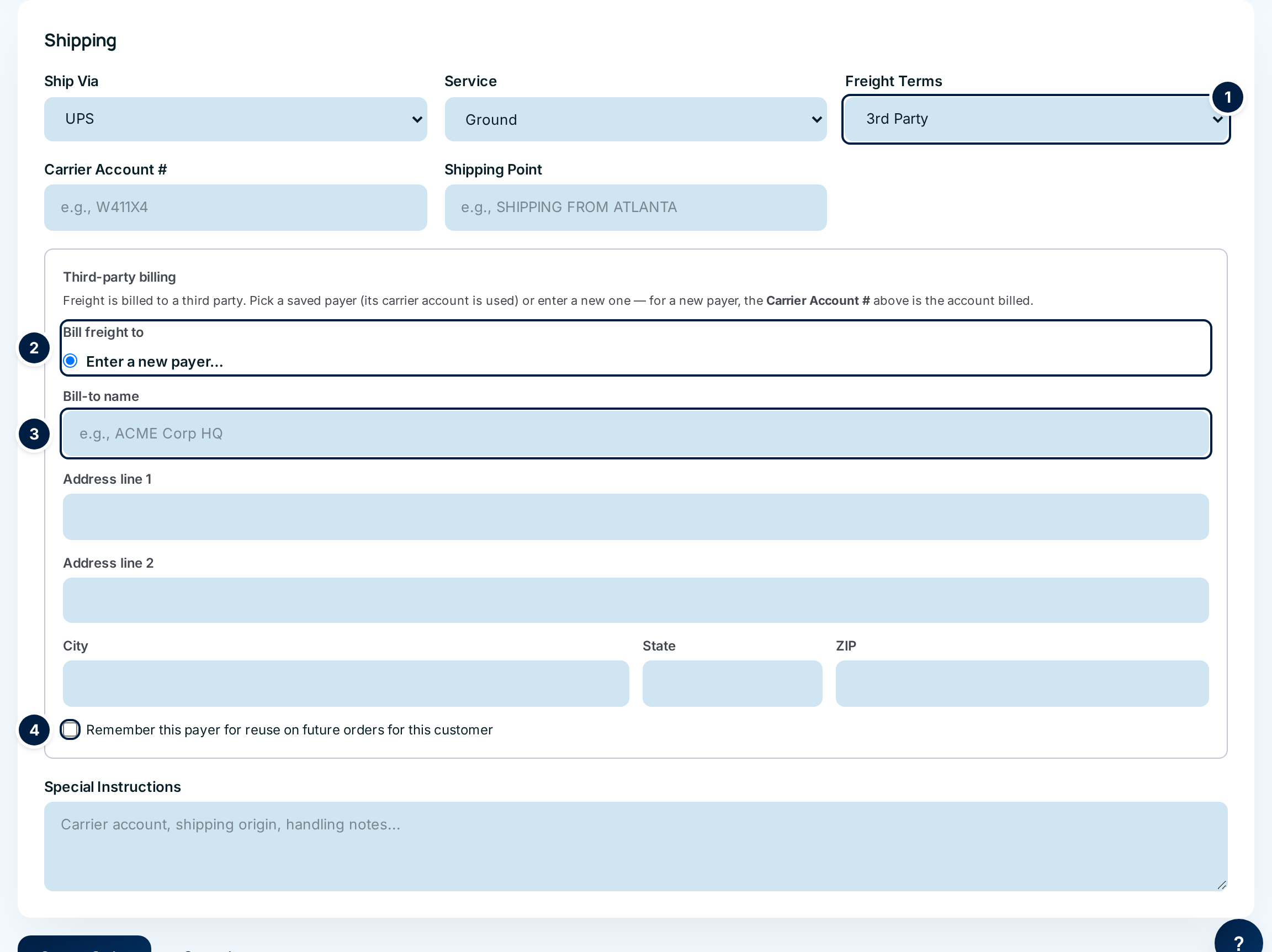
Task: Focus the Address line 2 field
Action: point(635,600)
